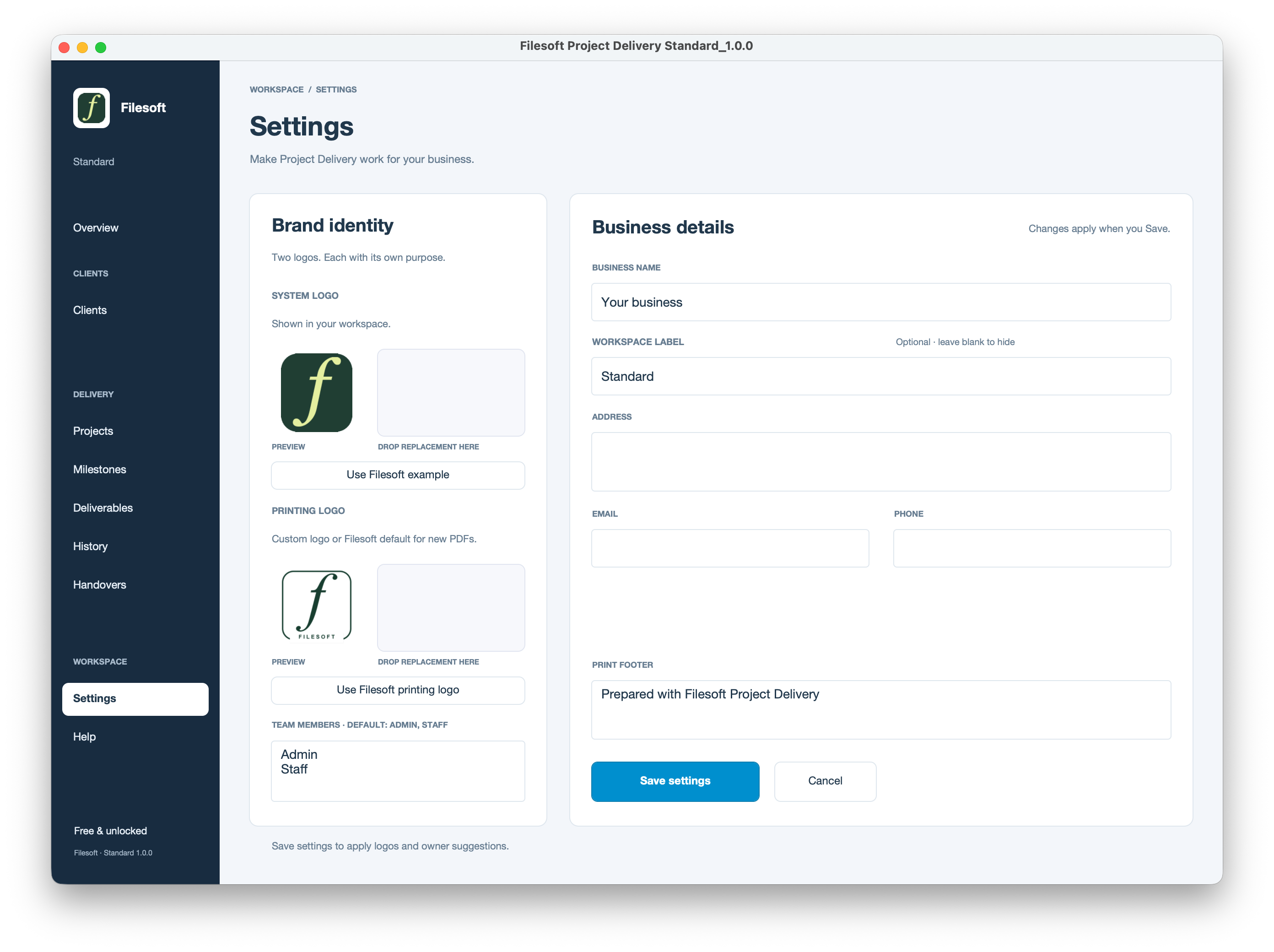Image resolution: width=1274 pixels, height=952 pixels.
Task: Click the system logo preview thumbnail
Action: (316, 393)
